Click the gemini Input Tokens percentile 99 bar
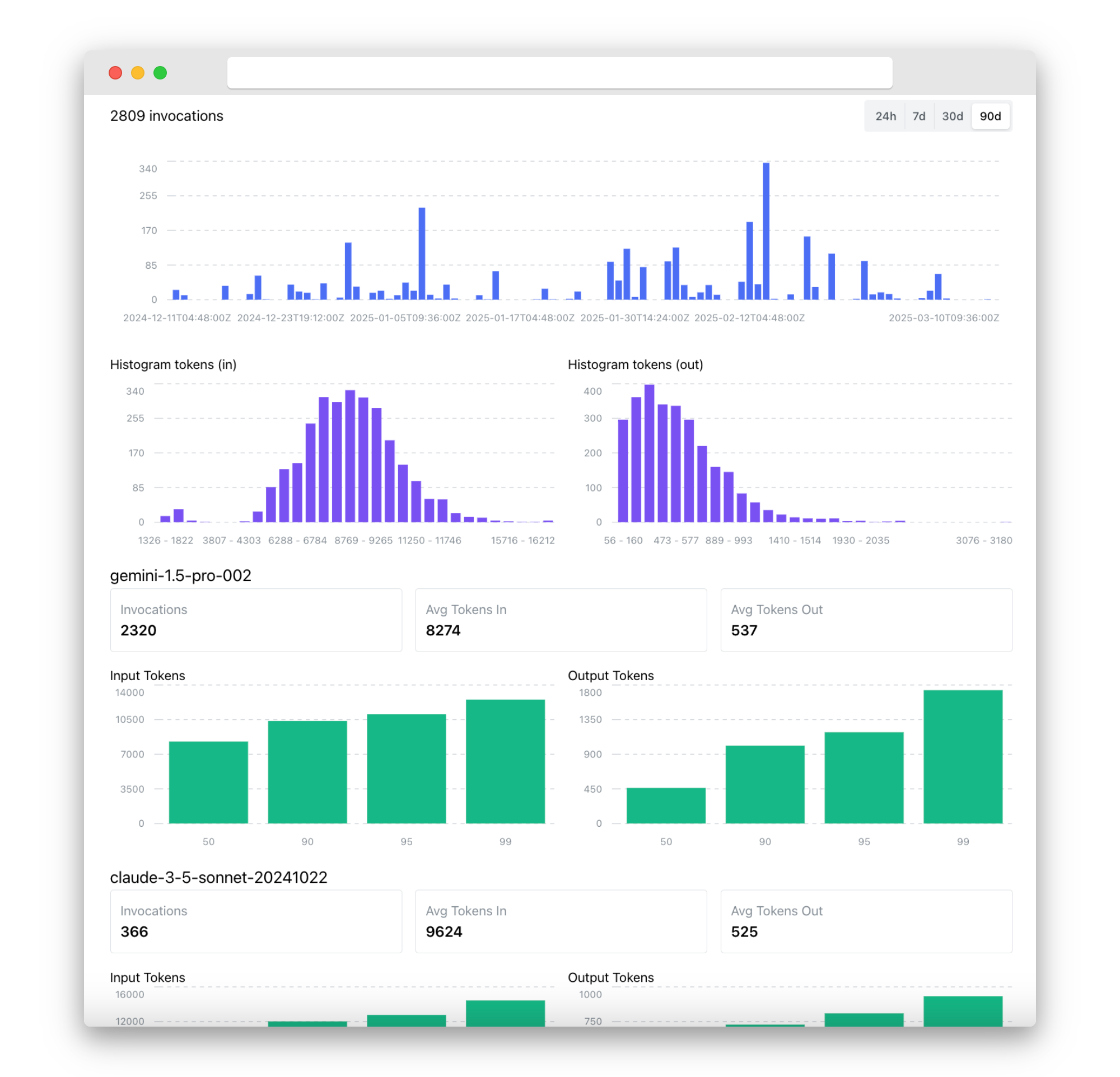This screenshot has height=1077, width=1120. click(x=505, y=761)
